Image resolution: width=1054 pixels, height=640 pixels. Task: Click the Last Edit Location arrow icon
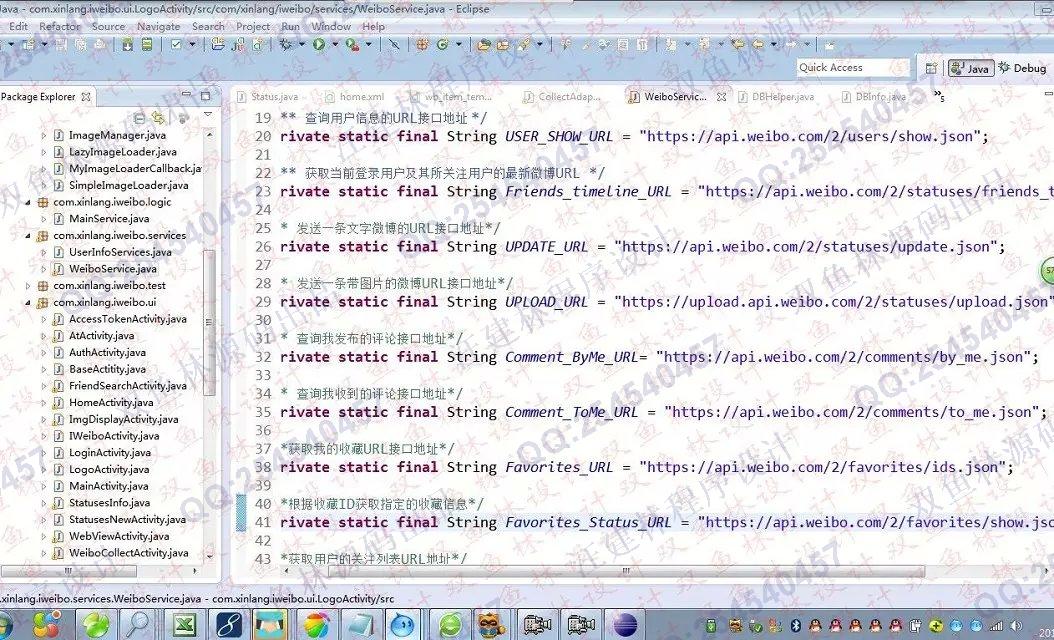(738, 44)
